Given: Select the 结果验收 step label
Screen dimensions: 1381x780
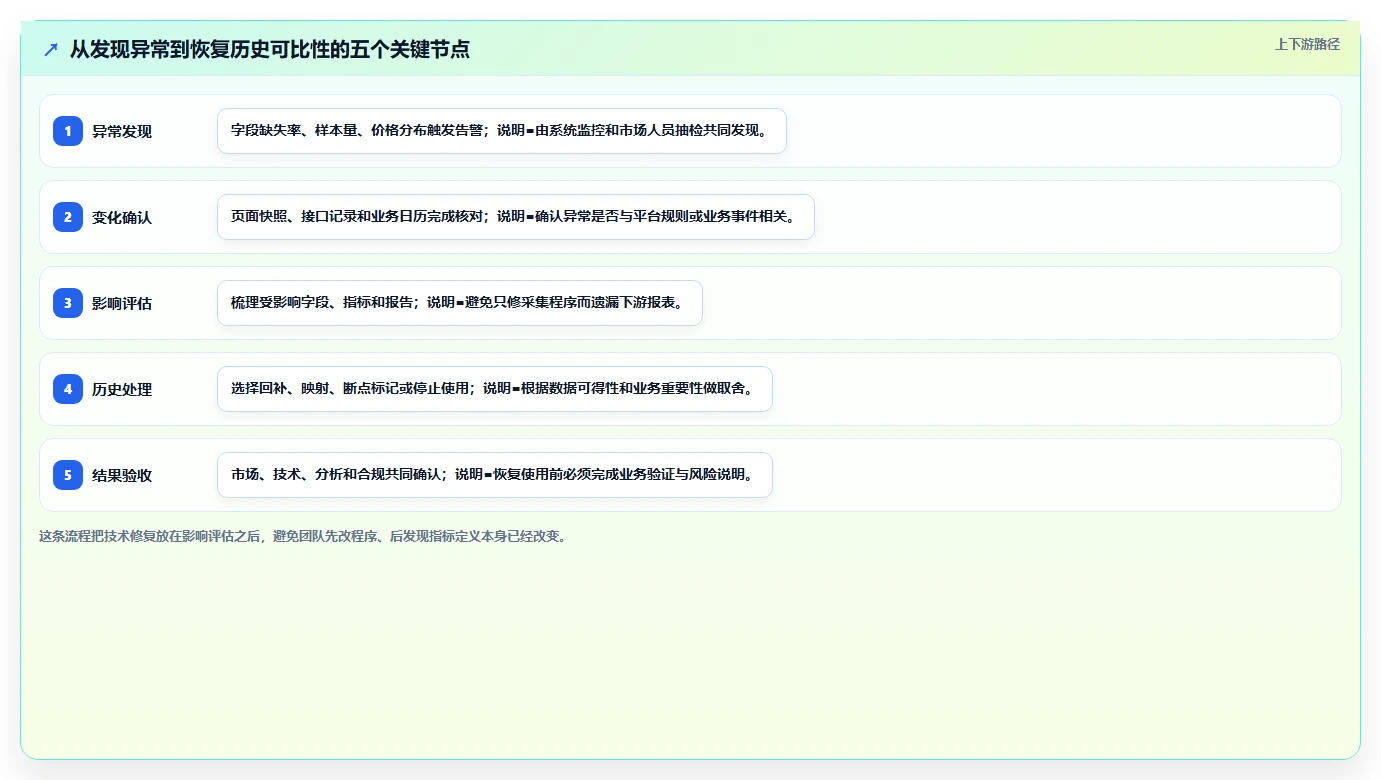Looking at the screenshot, I should tap(122, 475).
